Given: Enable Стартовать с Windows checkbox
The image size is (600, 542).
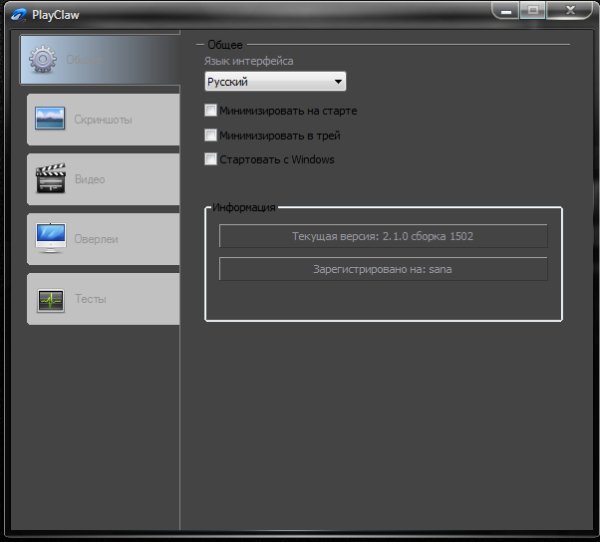Looking at the screenshot, I should (210, 159).
